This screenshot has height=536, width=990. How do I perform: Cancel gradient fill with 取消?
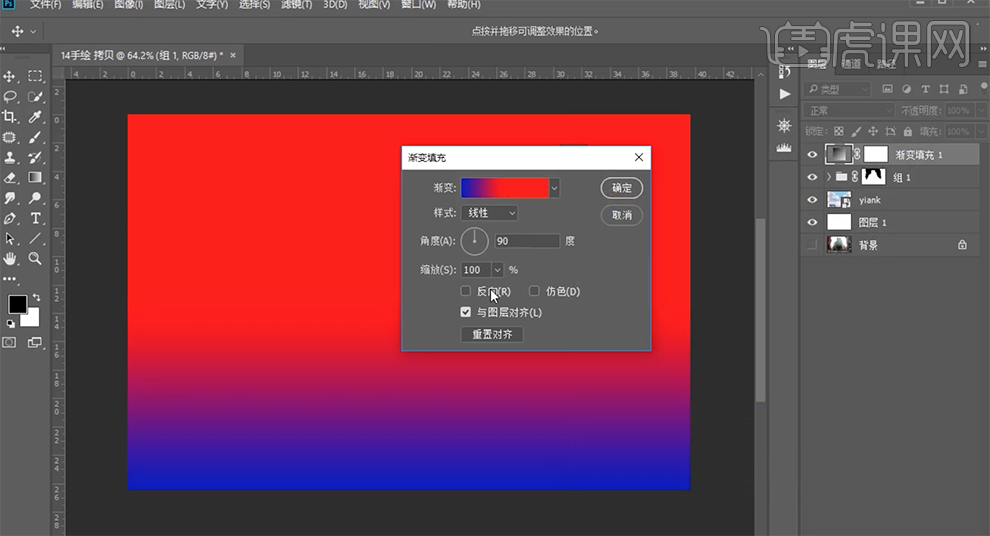(x=622, y=215)
